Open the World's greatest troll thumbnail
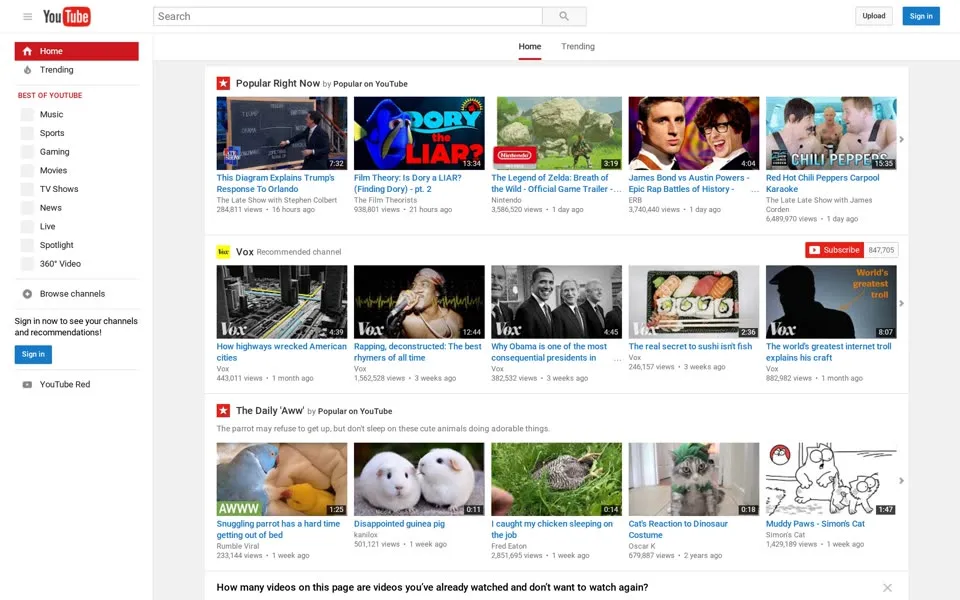960x600 pixels. click(x=831, y=302)
